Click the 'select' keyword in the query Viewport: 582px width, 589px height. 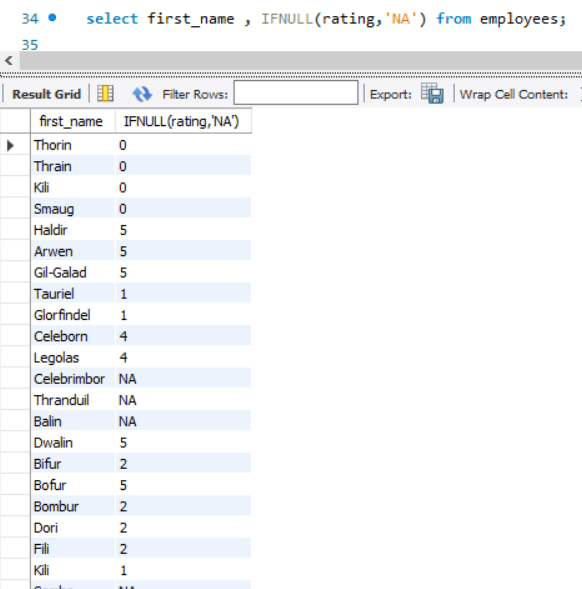(x=112, y=18)
